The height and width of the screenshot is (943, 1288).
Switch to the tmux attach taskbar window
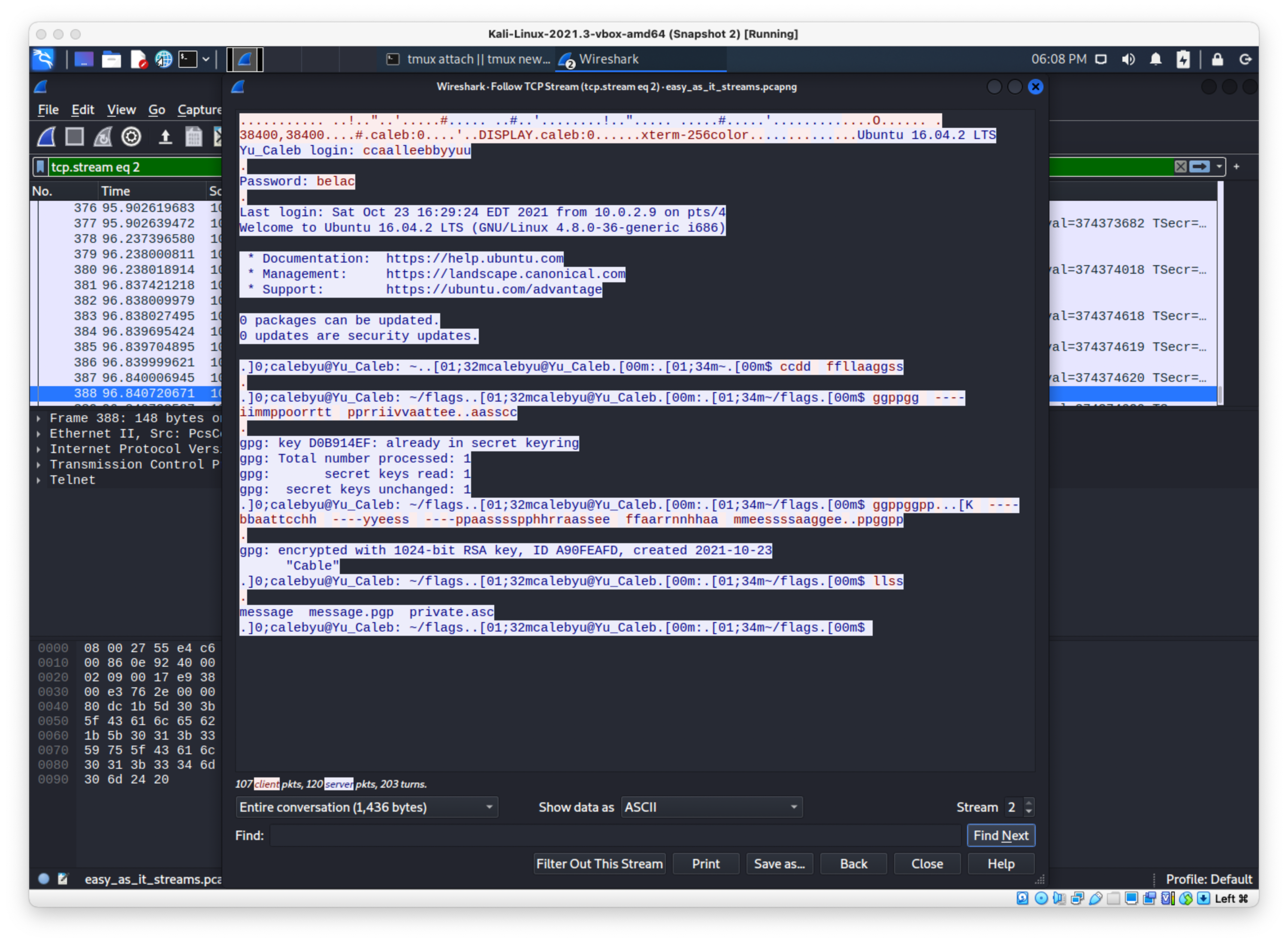pos(468,59)
